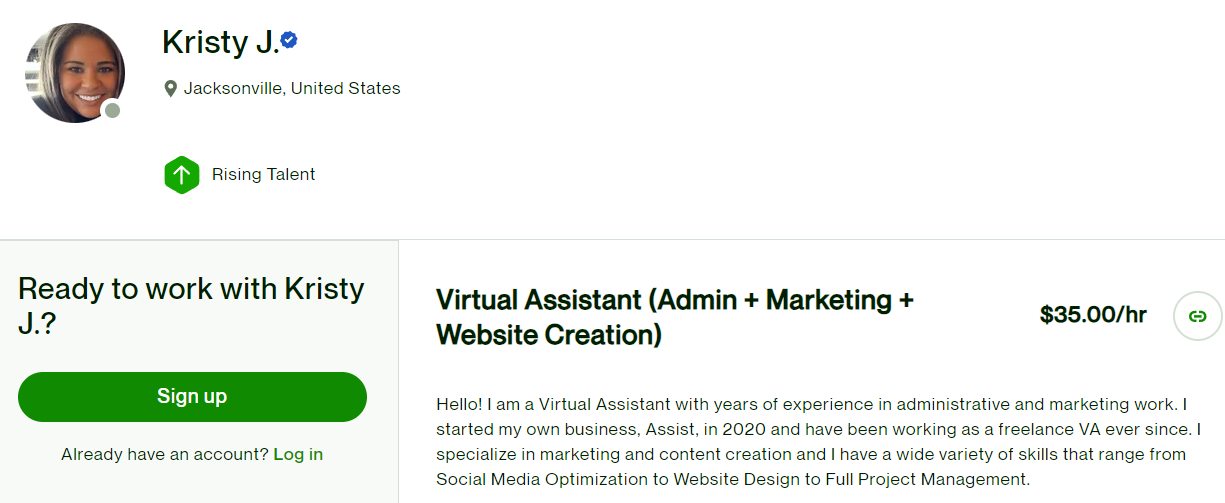Click the green Rising Talent hexagon badge
This screenshot has width=1225, height=503.
click(x=181, y=175)
